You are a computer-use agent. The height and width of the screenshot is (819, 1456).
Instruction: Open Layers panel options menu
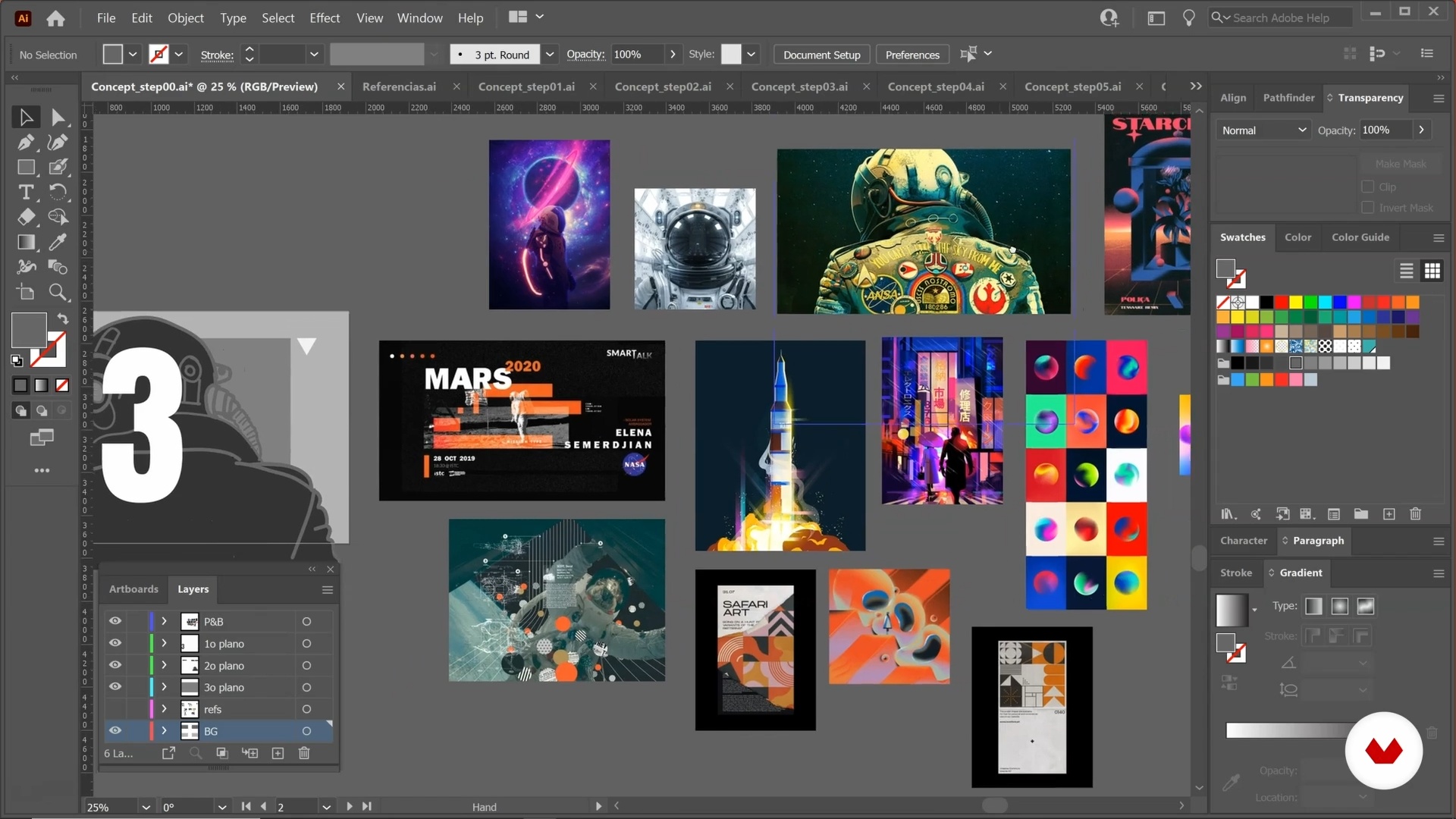[328, 590]
